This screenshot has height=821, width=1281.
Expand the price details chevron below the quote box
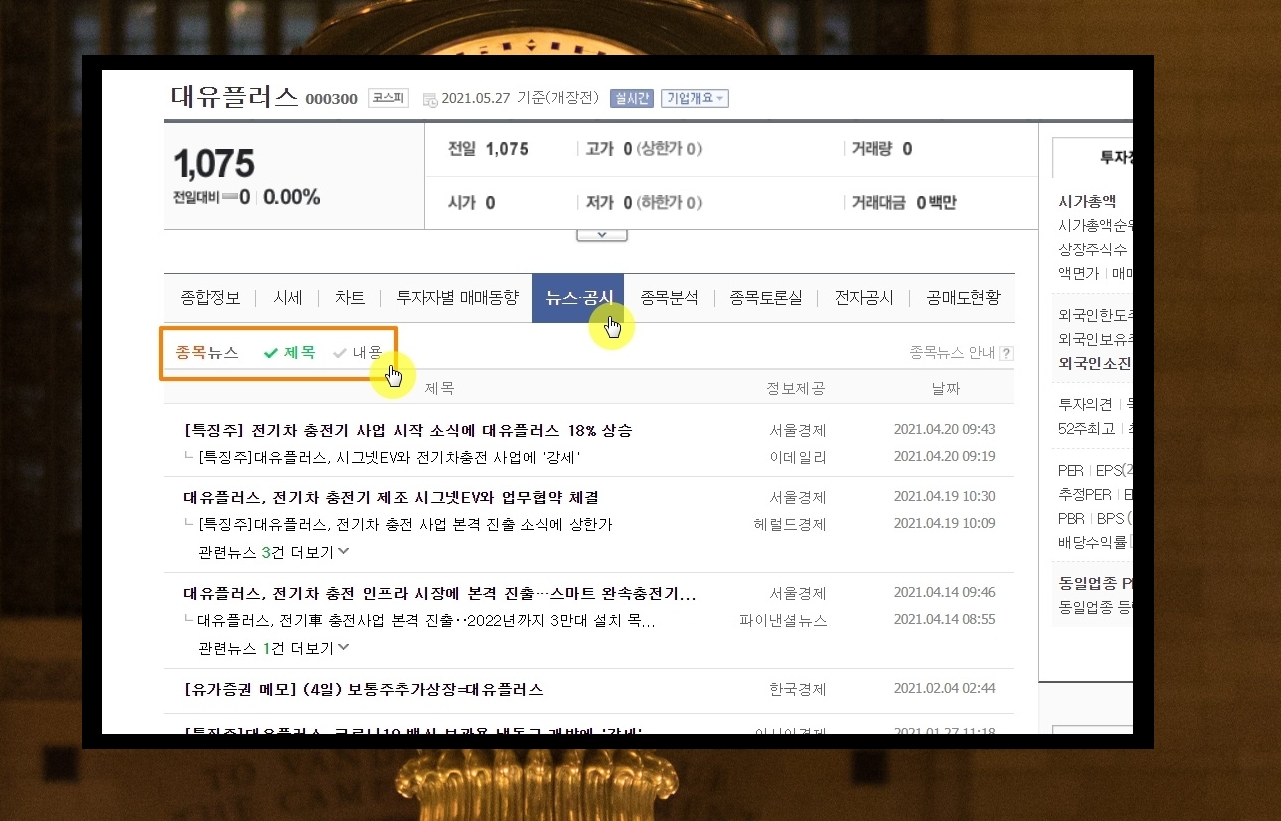click(602, 234)
